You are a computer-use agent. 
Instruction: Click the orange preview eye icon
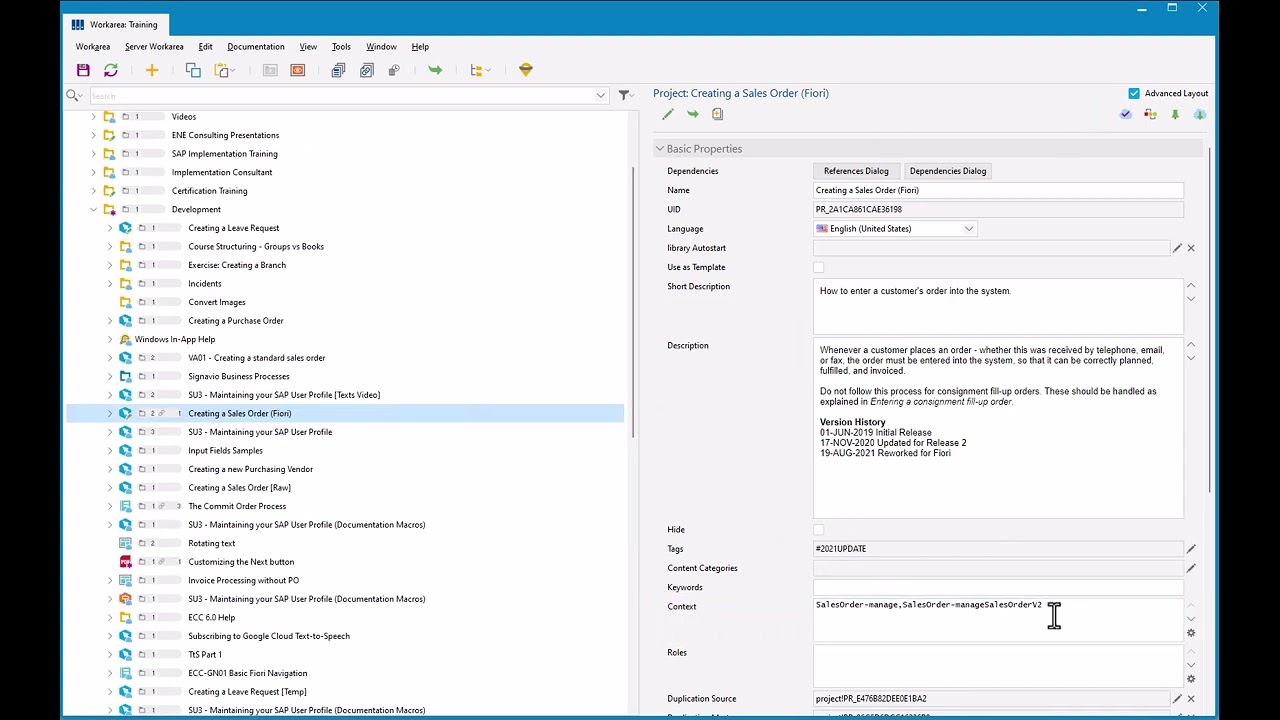click(x=297, y=70)
